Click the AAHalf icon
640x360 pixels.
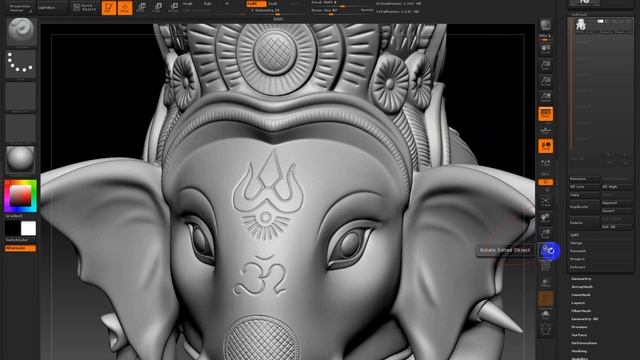pos(545,97)
